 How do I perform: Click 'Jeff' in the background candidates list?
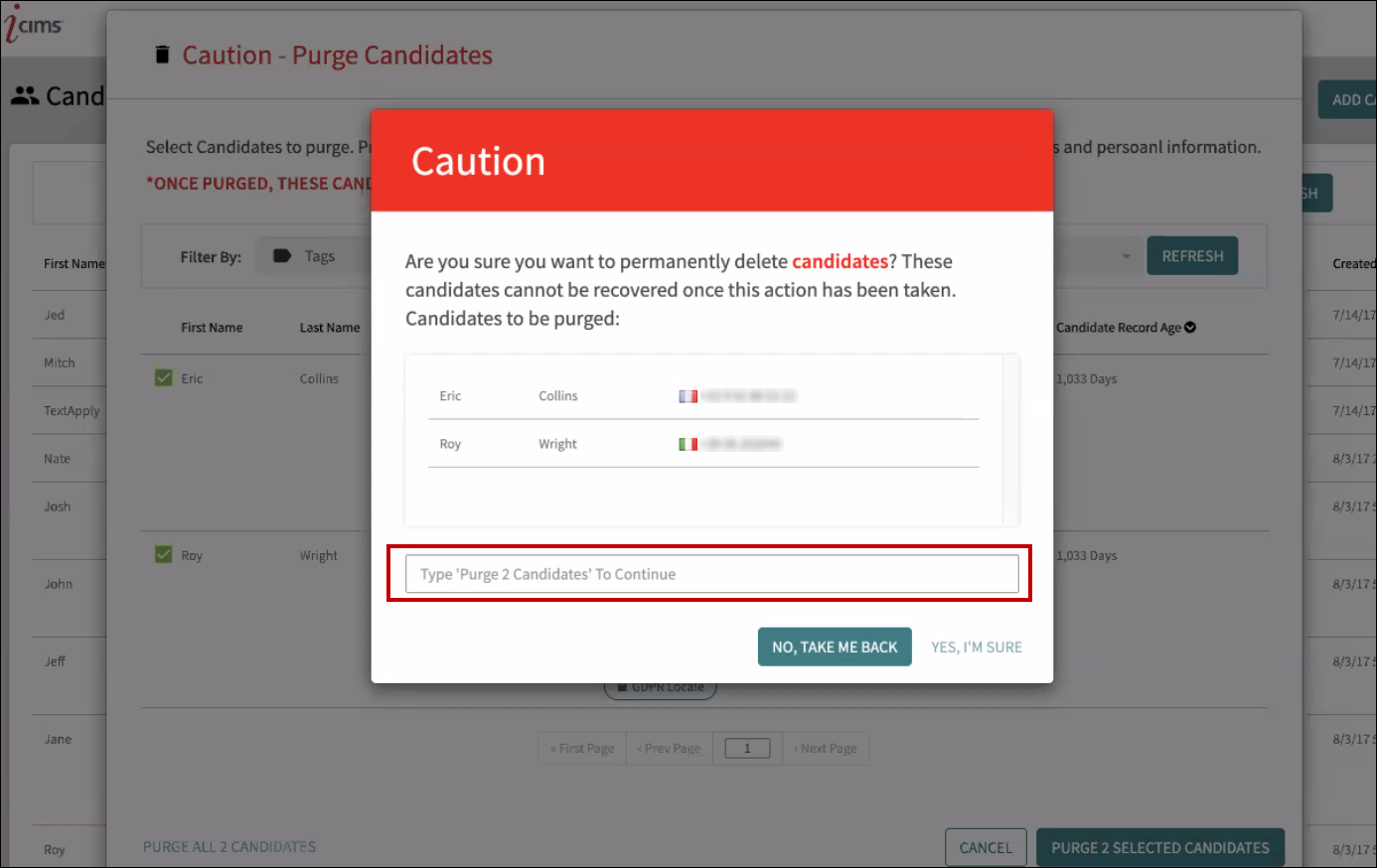pos(55,661)
